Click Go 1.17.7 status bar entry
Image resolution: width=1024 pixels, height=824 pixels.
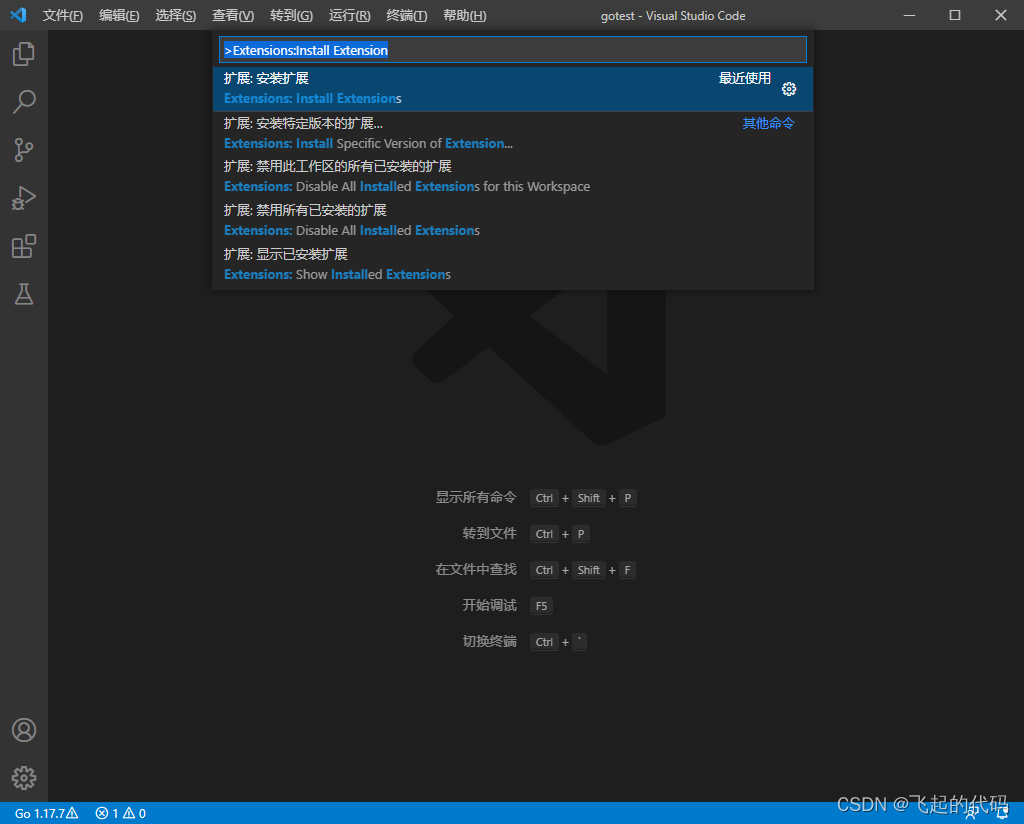(x=46, y=814)
